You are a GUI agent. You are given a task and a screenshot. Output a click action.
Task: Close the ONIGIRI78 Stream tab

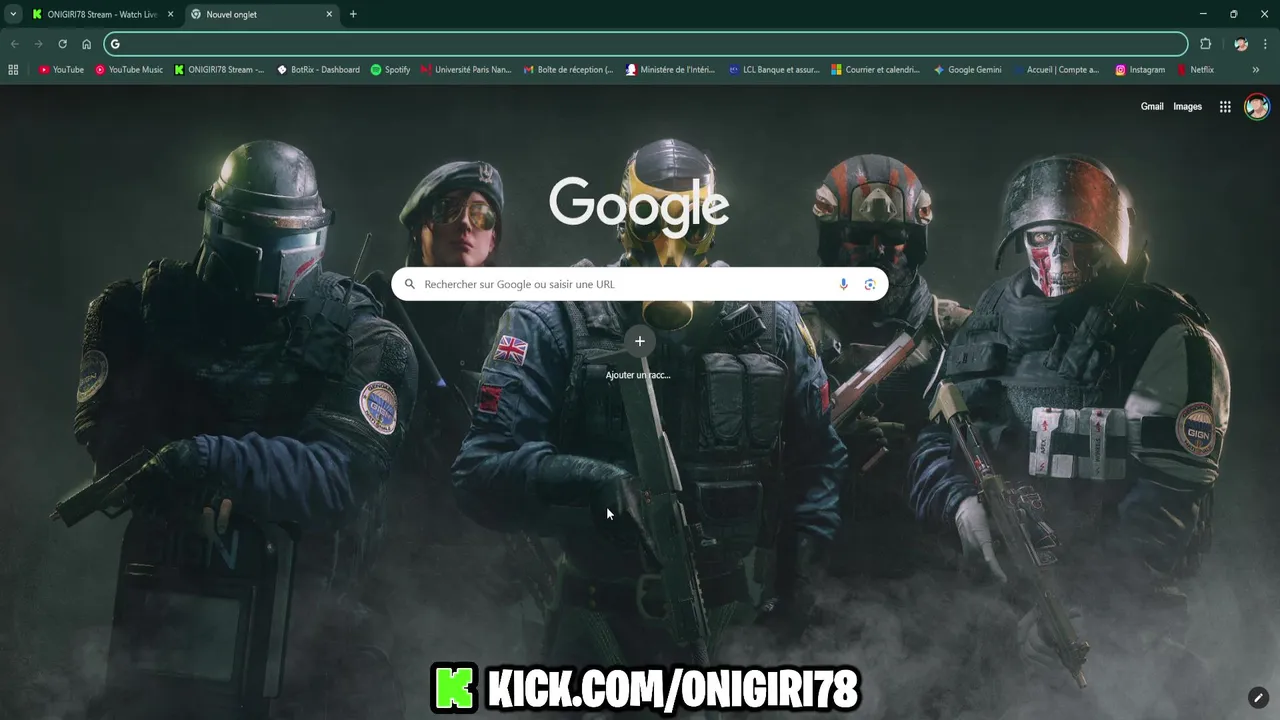coord(170,14)
